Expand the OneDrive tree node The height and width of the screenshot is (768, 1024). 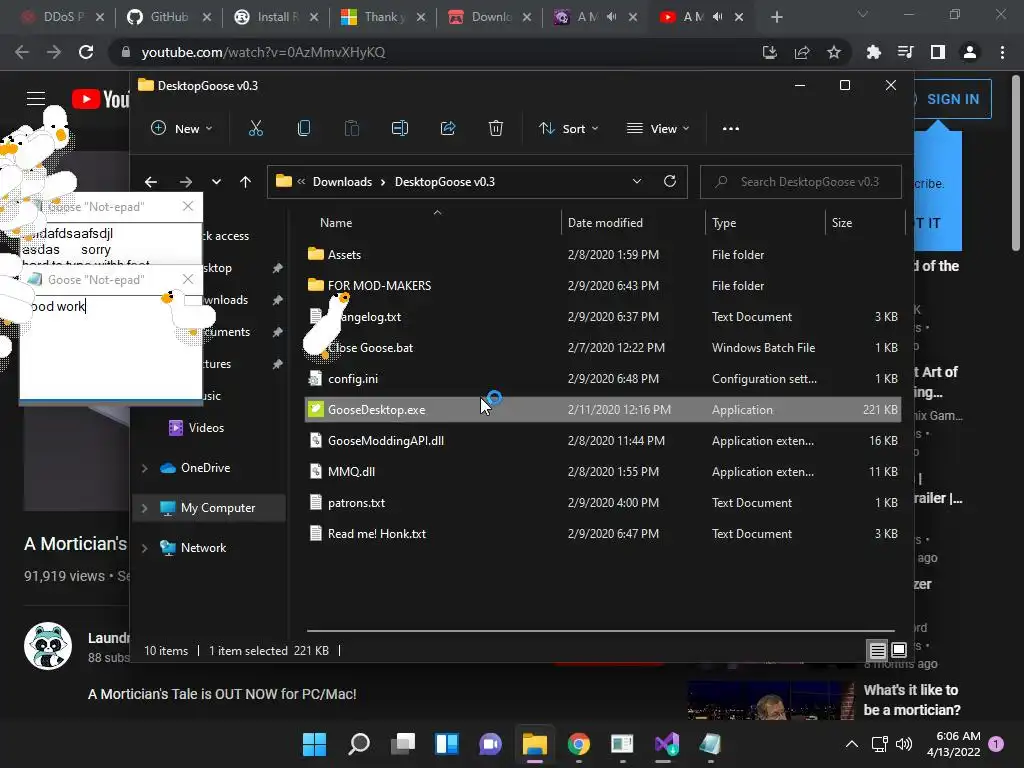tap(144, 468)
